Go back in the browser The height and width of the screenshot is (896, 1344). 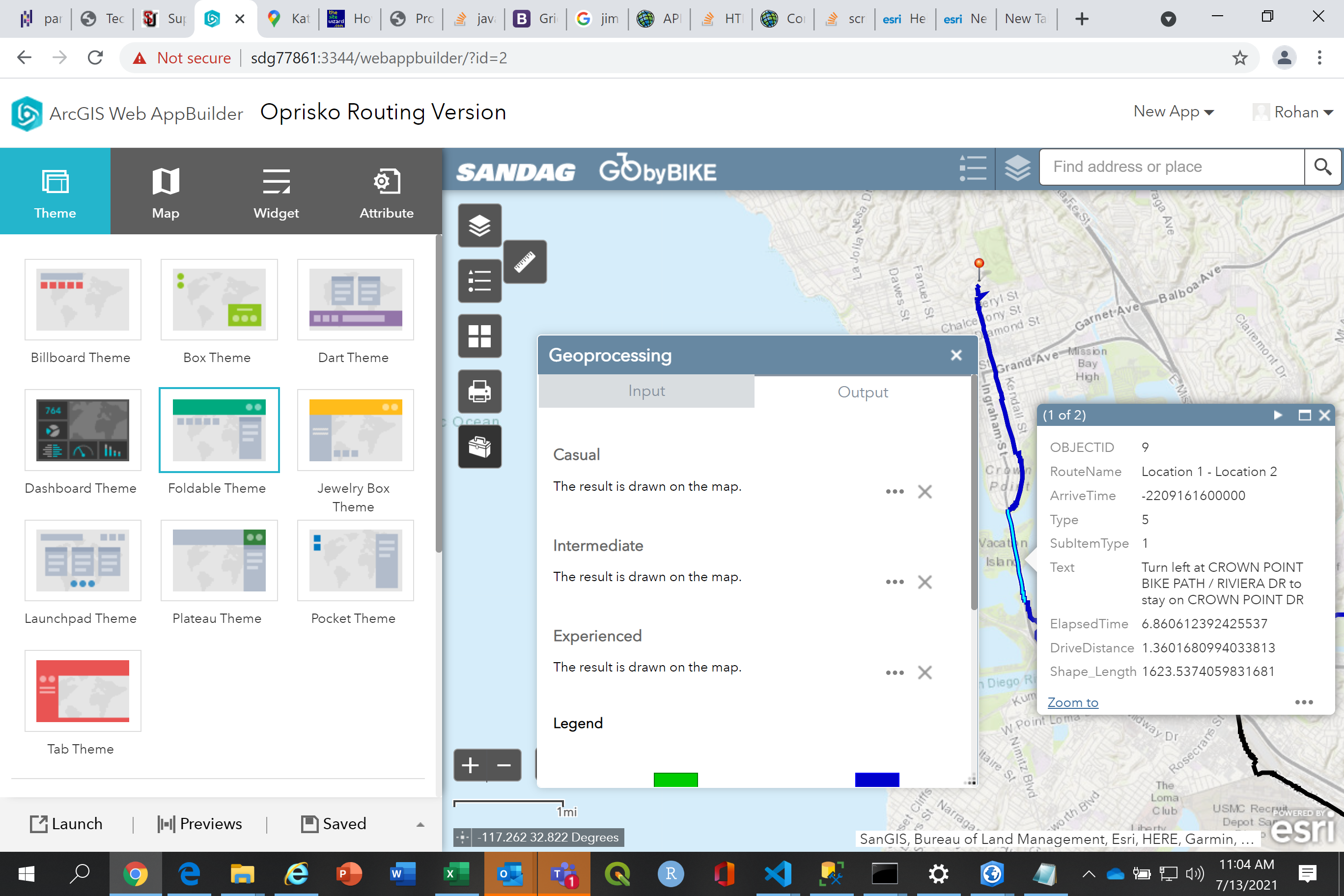coord(24,57)
